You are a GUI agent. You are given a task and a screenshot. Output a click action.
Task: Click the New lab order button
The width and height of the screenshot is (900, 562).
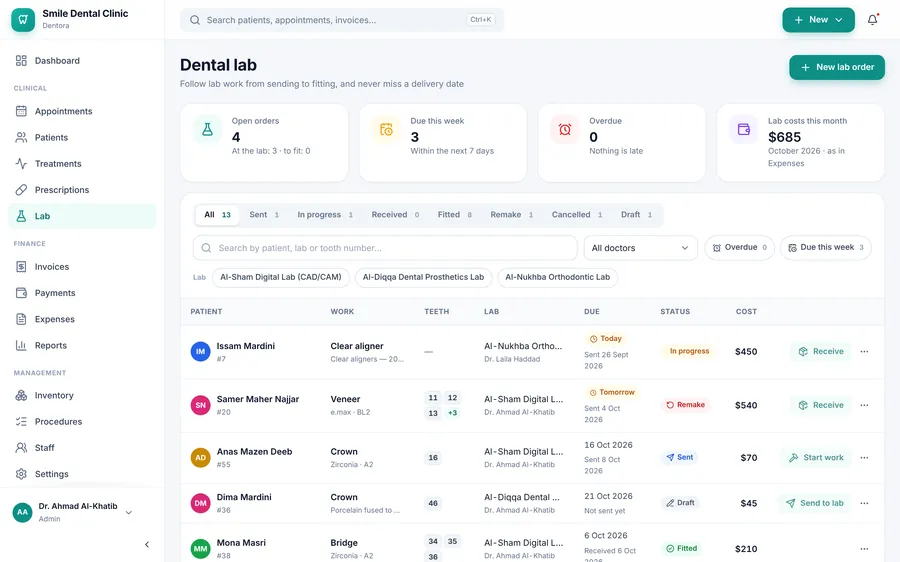837,67
